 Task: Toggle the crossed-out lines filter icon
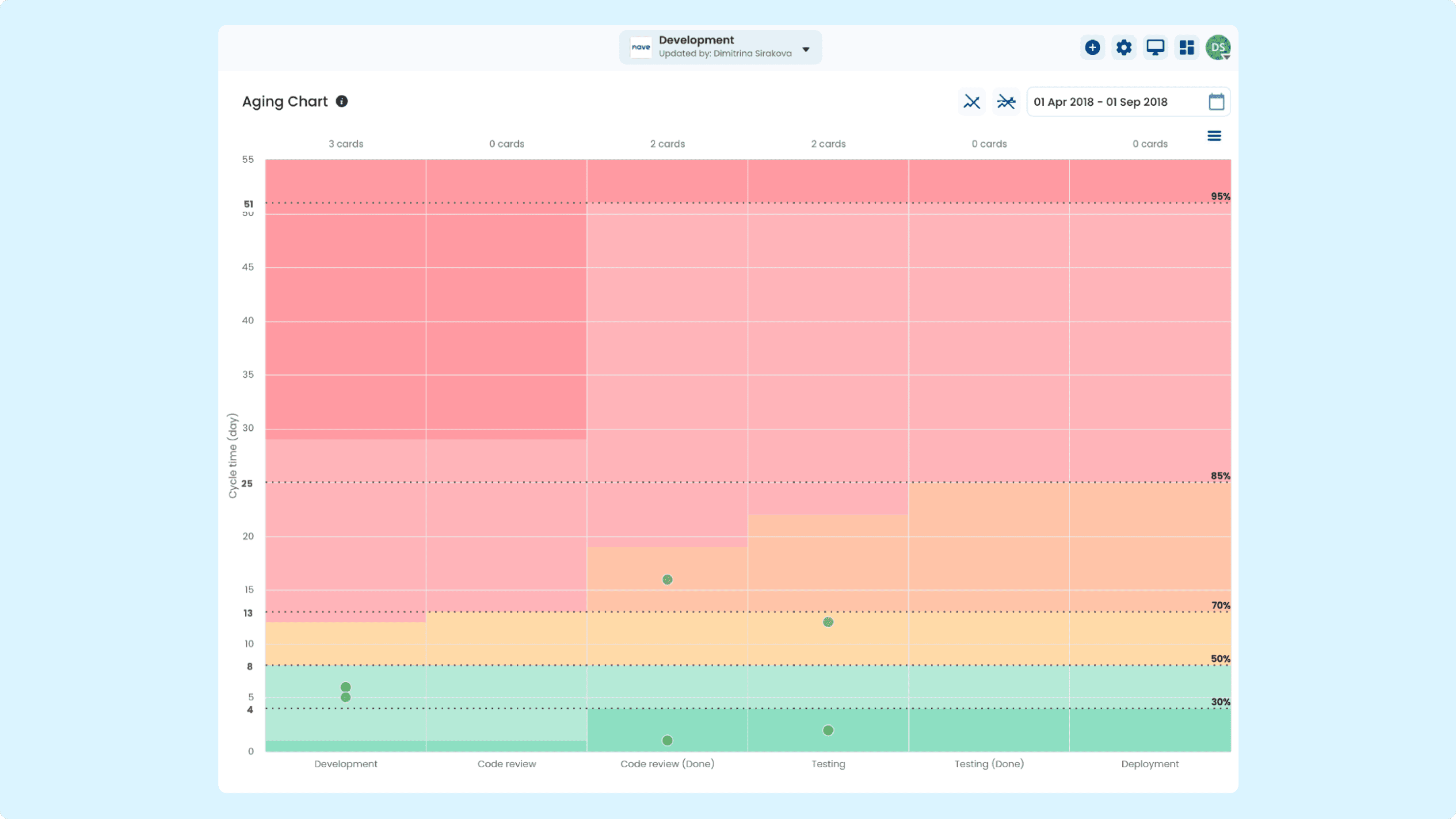pos(1006,102)
